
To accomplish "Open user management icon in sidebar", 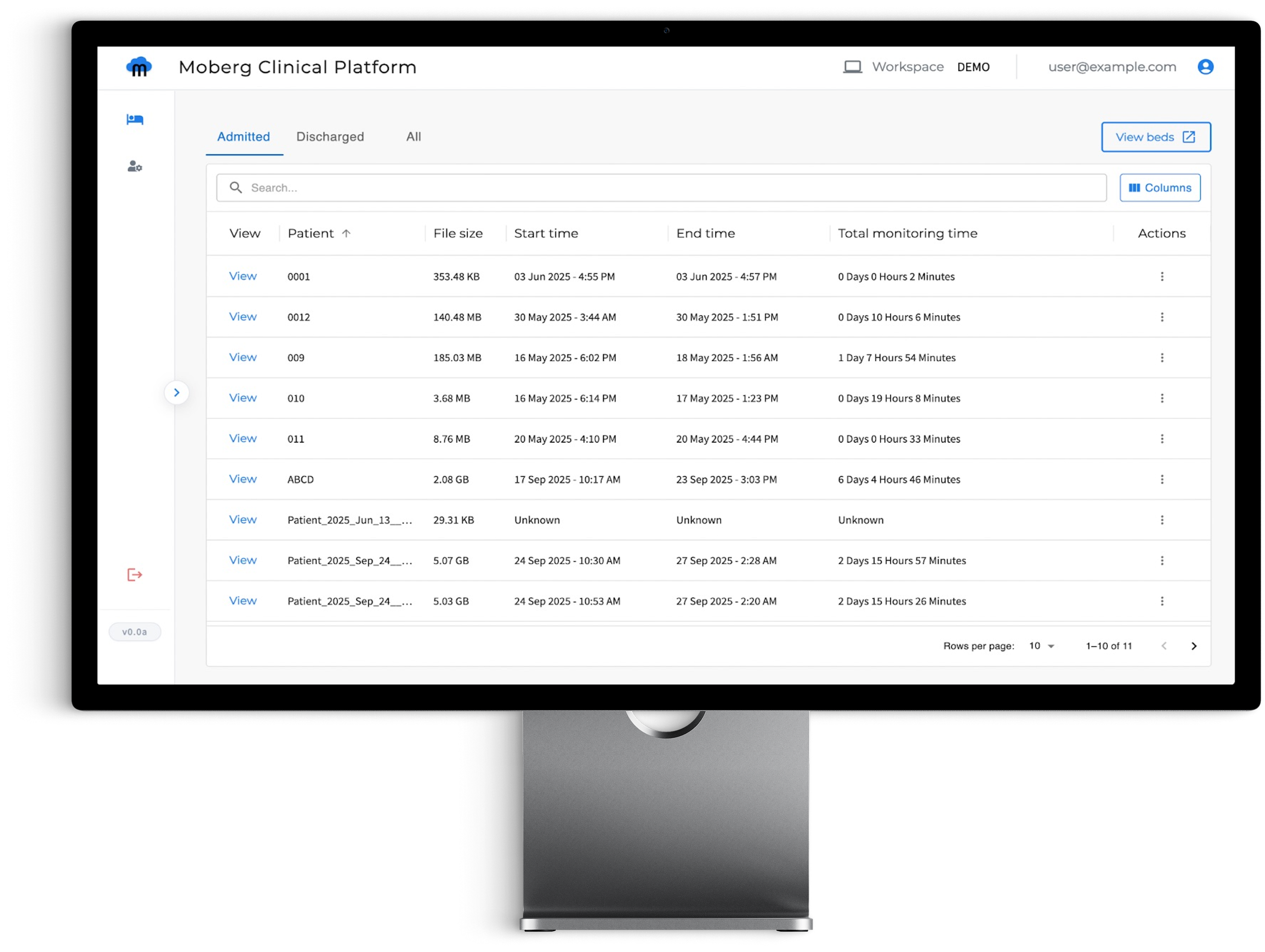I will [135, 166].
